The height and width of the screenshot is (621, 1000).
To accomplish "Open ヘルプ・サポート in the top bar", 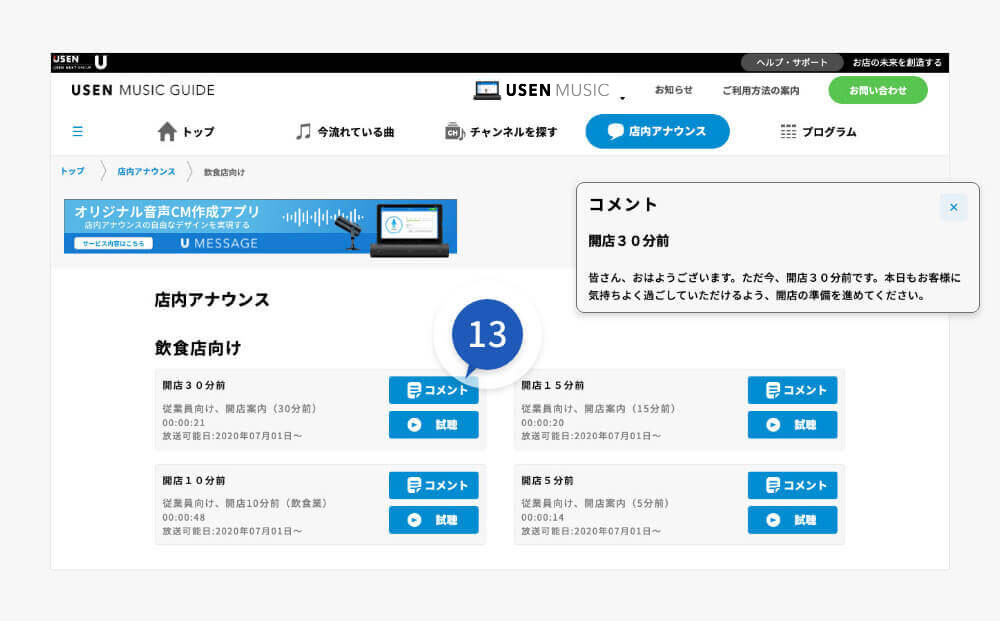I will click(791, 62).
